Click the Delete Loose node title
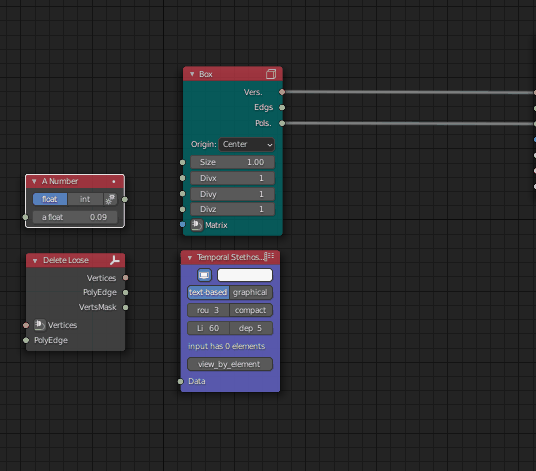This screenshot has height=471, width=536. point(66,260)
